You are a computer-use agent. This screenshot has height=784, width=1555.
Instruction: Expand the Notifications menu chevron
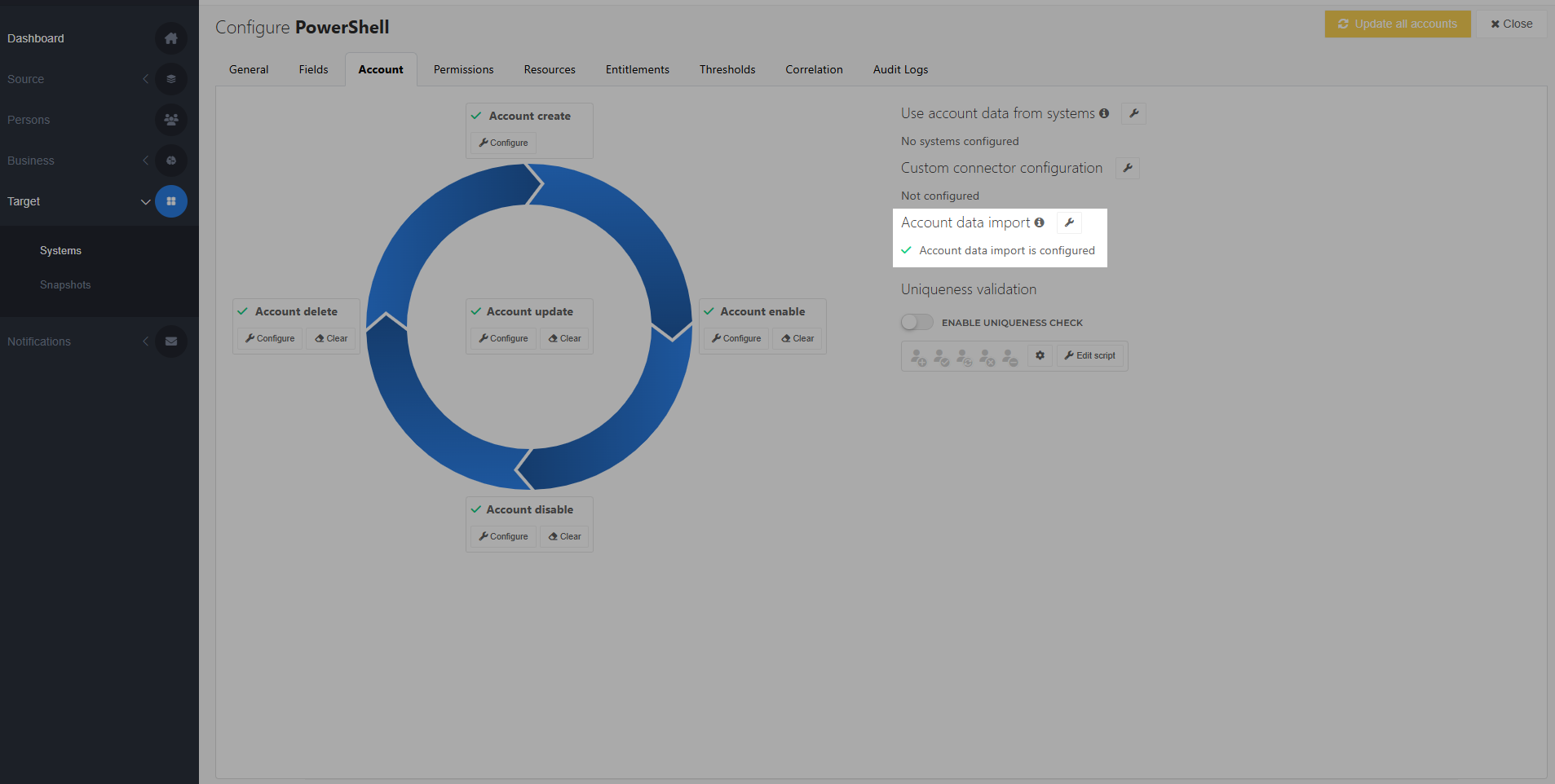(x=146, y=341)
